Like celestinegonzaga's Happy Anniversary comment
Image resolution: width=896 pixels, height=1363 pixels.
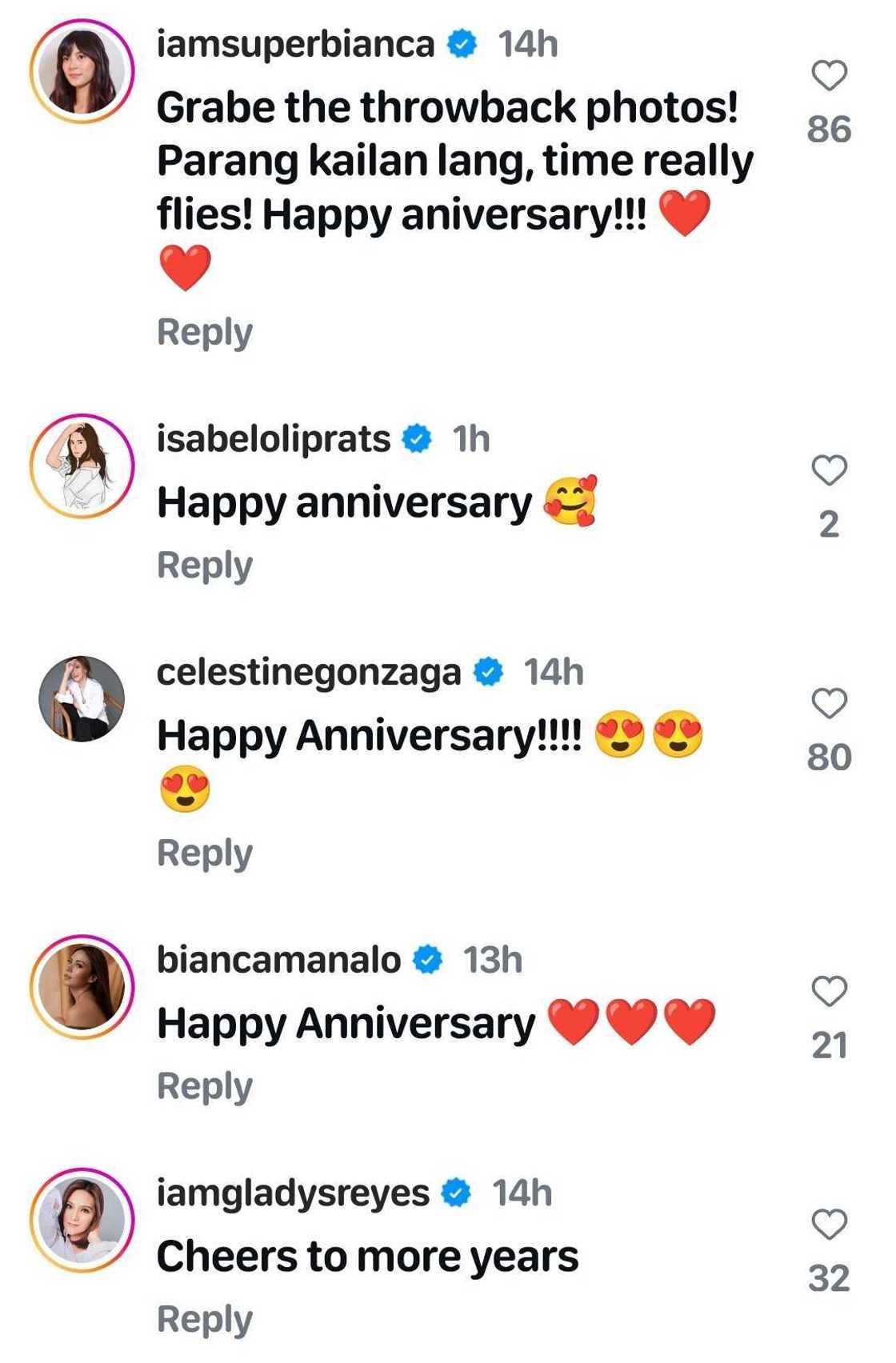click(x=829, y=704)
